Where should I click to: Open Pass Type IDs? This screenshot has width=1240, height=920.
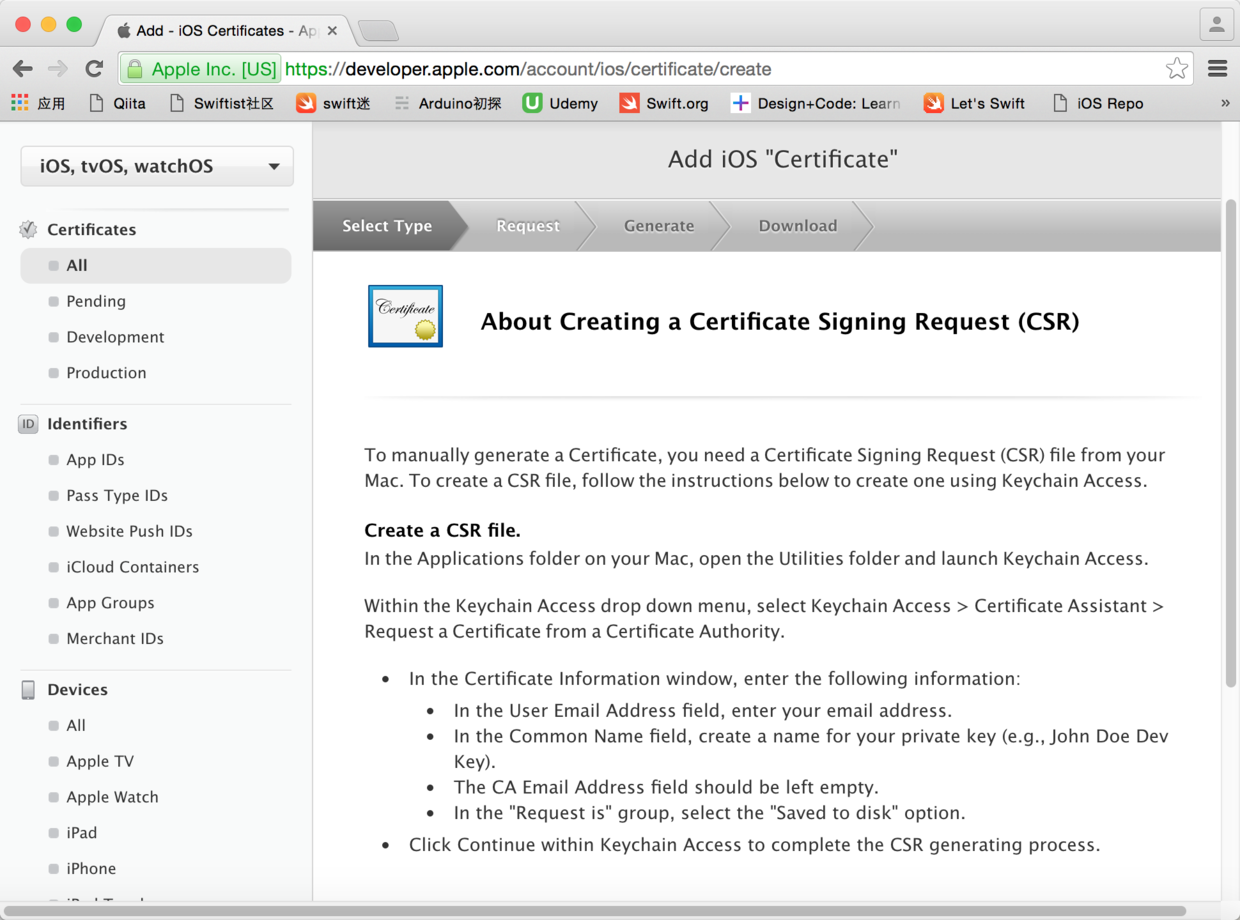pyautogui.click(x=117, y=496)
